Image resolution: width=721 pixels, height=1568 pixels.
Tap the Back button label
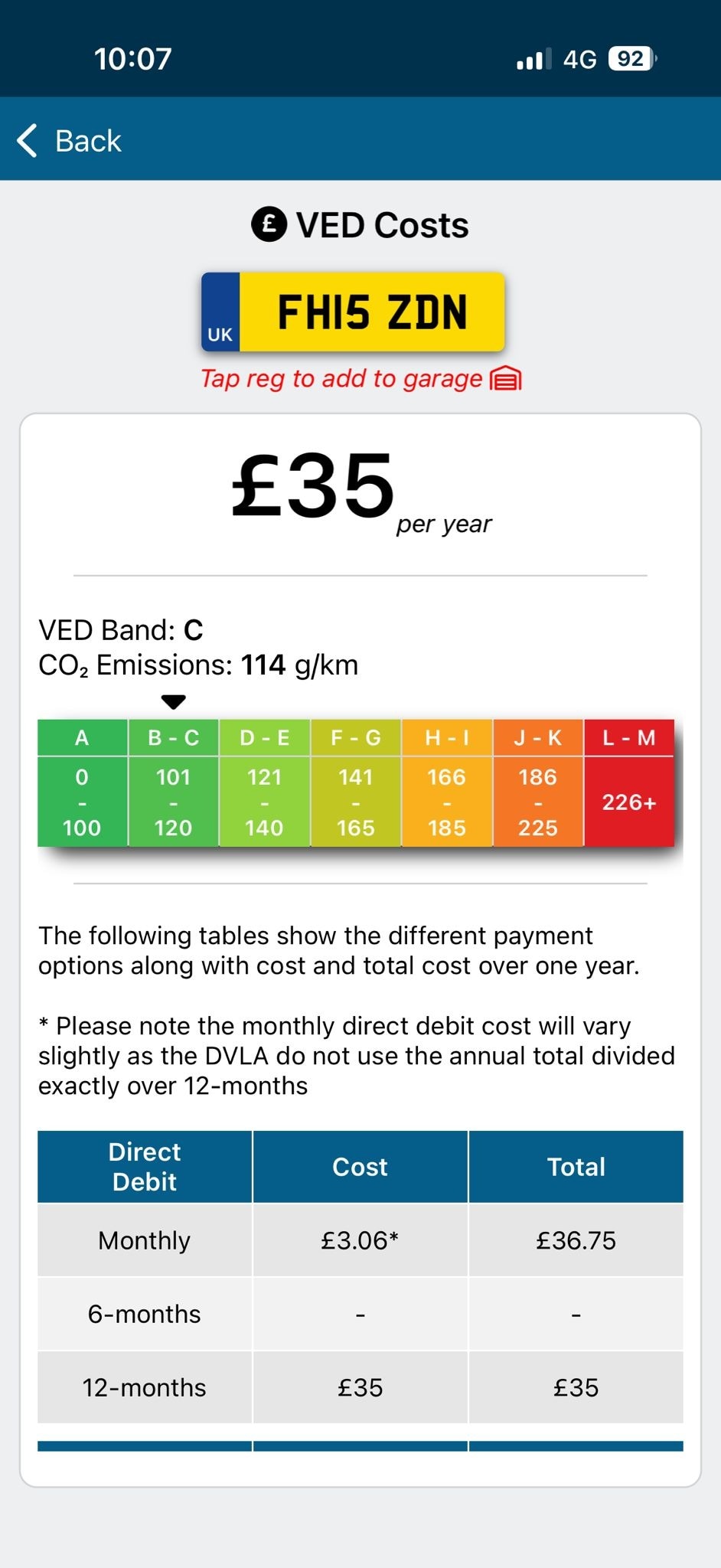[88, 141]
